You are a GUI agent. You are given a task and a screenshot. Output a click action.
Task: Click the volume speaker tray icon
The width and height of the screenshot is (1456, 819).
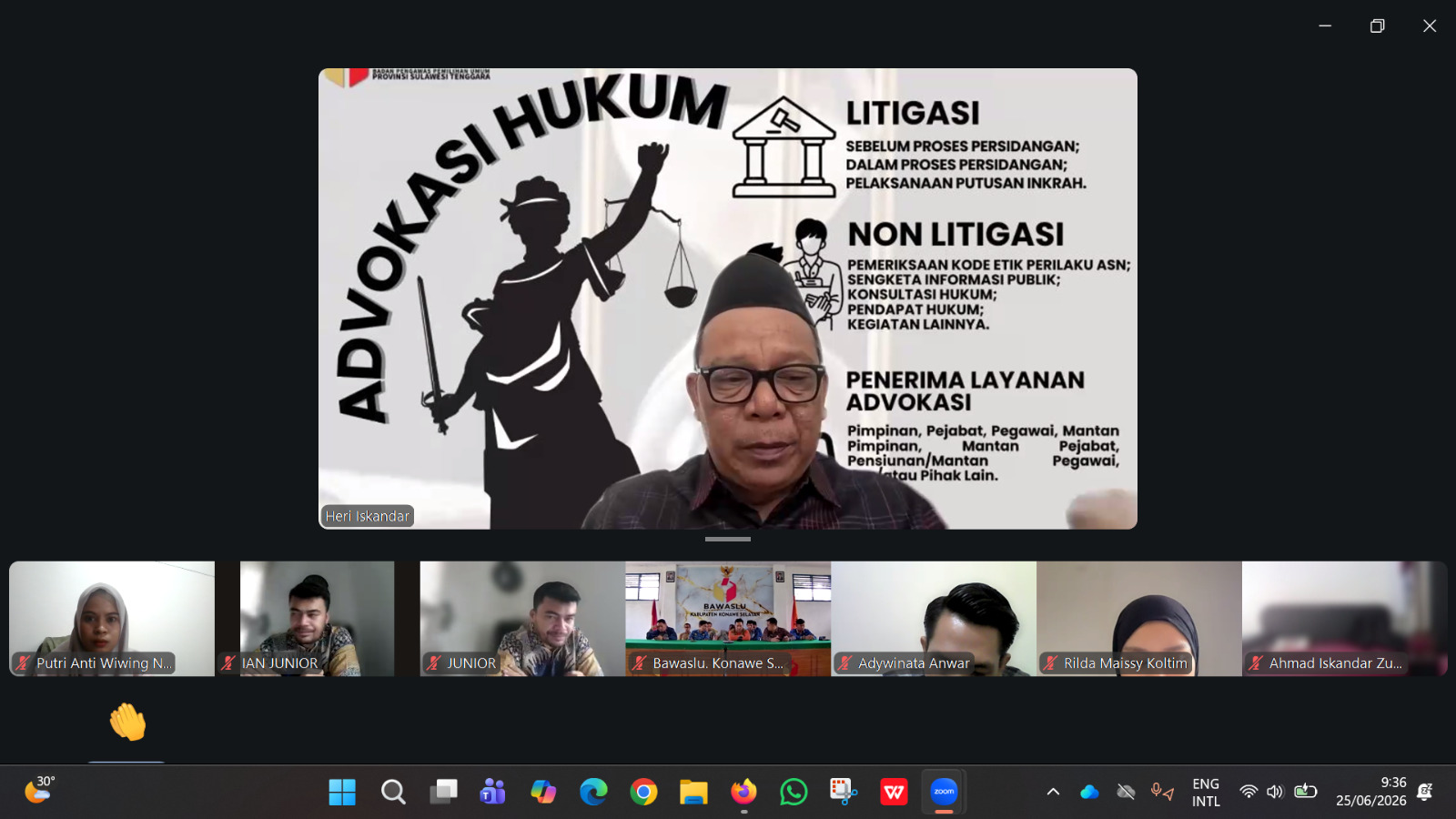coord(1275,792)
